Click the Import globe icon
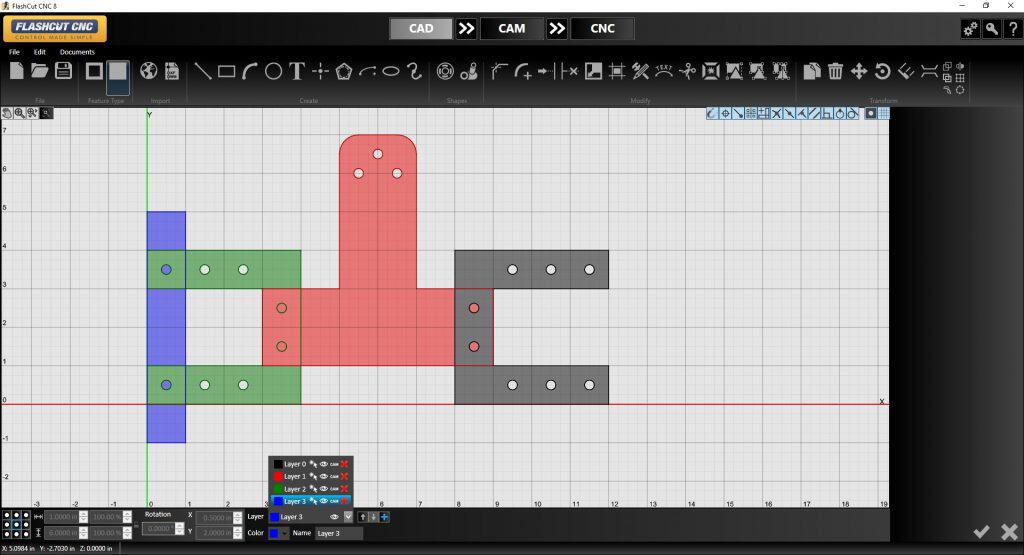Image resolution: width=1024 pixels, height=555 pixels. 148,71
